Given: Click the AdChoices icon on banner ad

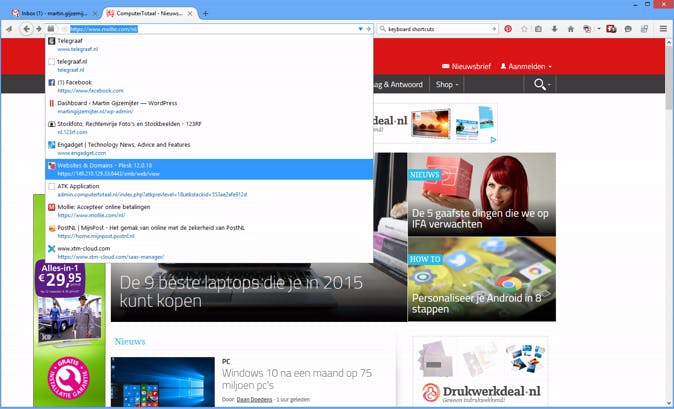Looking at the screenshot, I should click(x=493, y=140).
